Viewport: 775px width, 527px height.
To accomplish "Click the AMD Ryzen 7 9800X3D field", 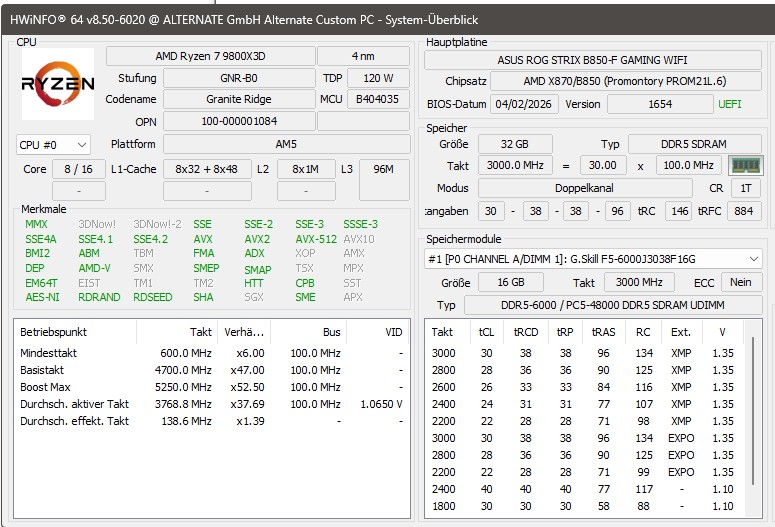I will (211, 56).
